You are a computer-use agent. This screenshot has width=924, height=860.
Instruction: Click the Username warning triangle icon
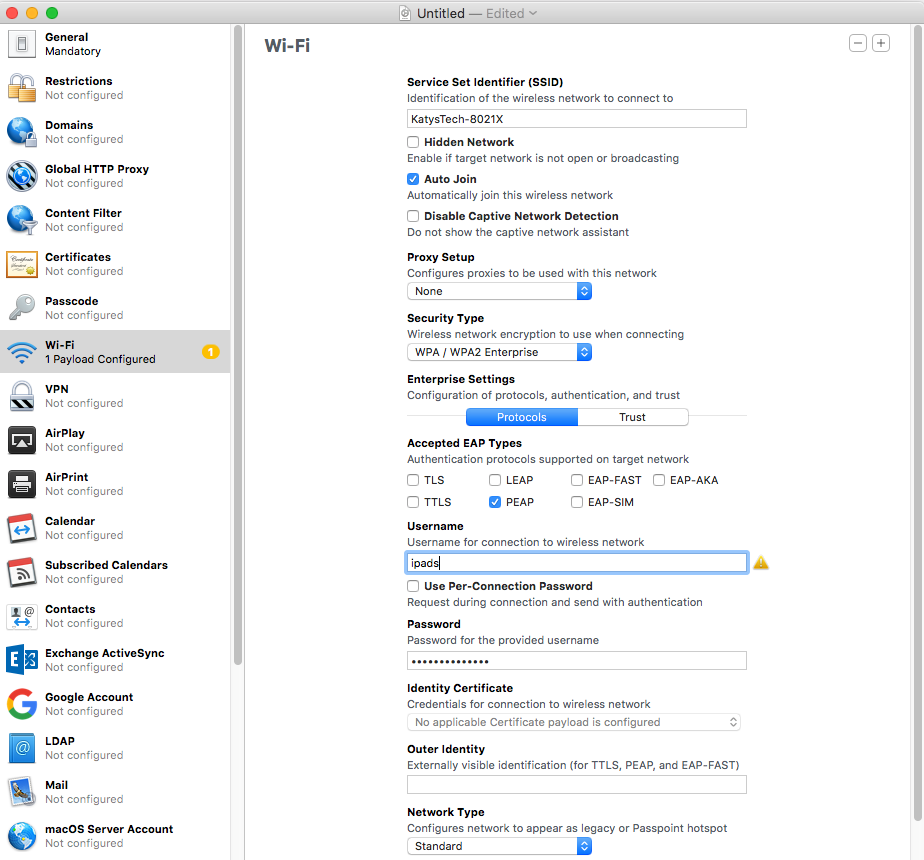(761, 563)
